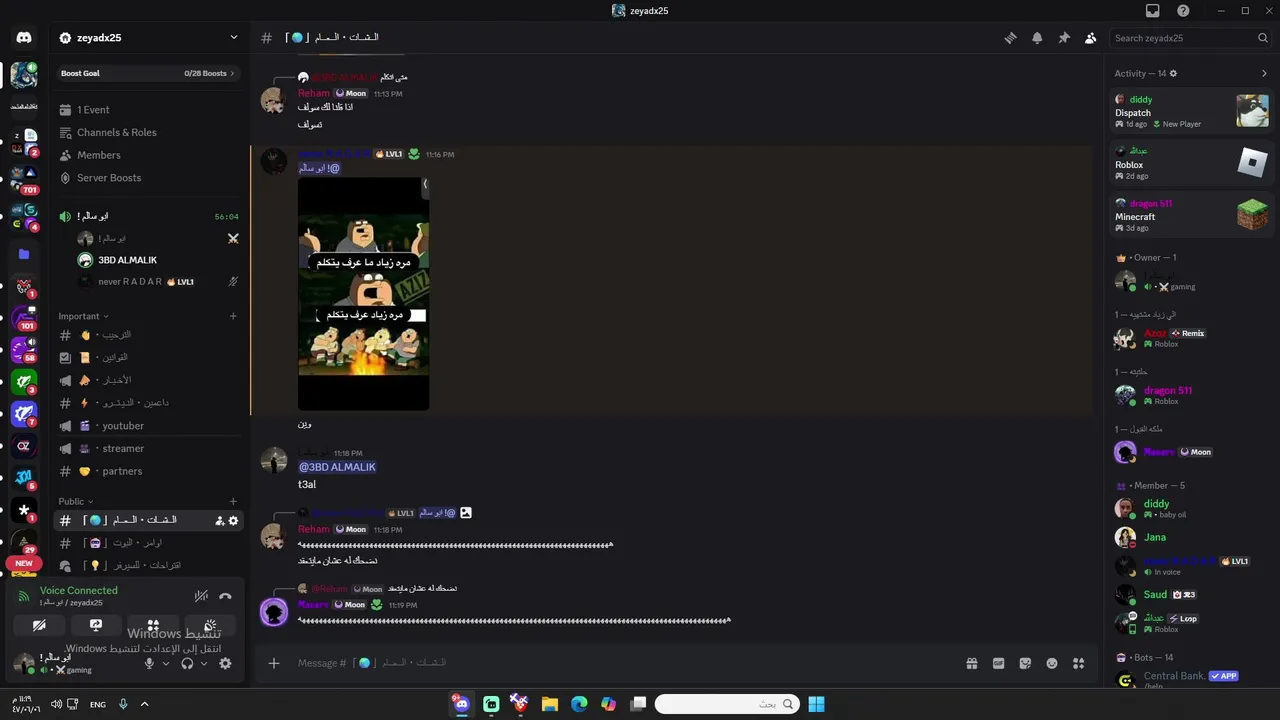Open Threads icon in channel header
Image resolution: width=1280 pixels, height=720 pixels.
[x=1010, y=38]
